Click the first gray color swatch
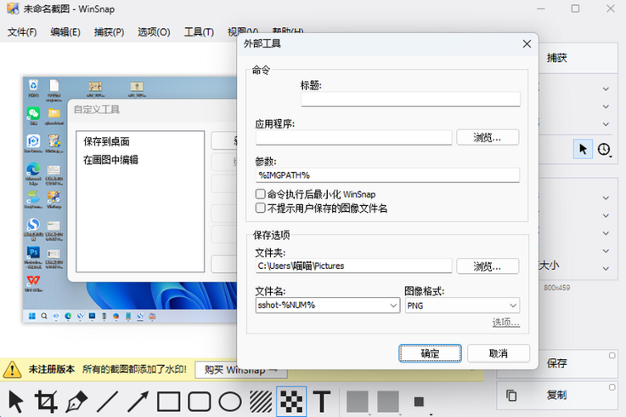The height and width of the screenshot is (417, 626). tap(357, 402)
